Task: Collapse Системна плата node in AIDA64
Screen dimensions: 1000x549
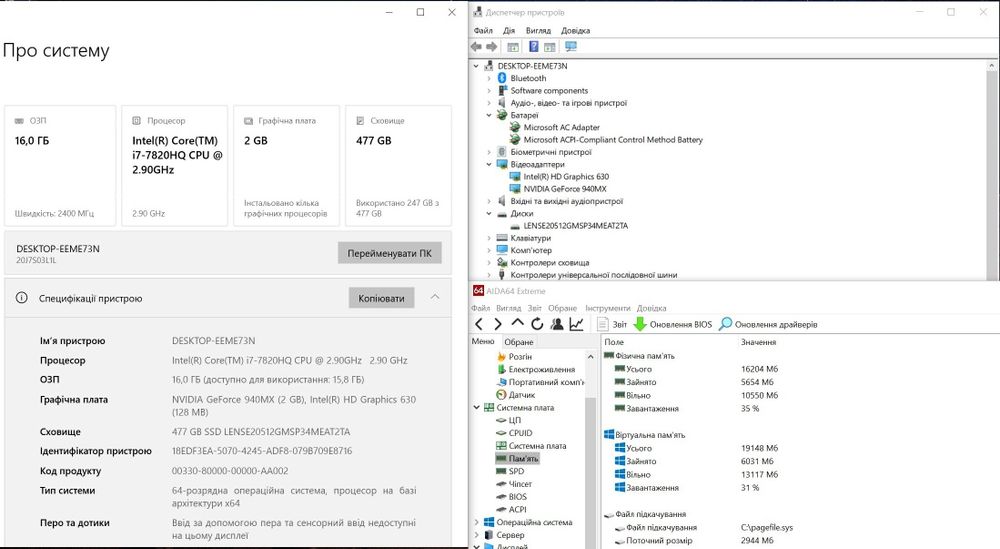Action: click(476, 407)
